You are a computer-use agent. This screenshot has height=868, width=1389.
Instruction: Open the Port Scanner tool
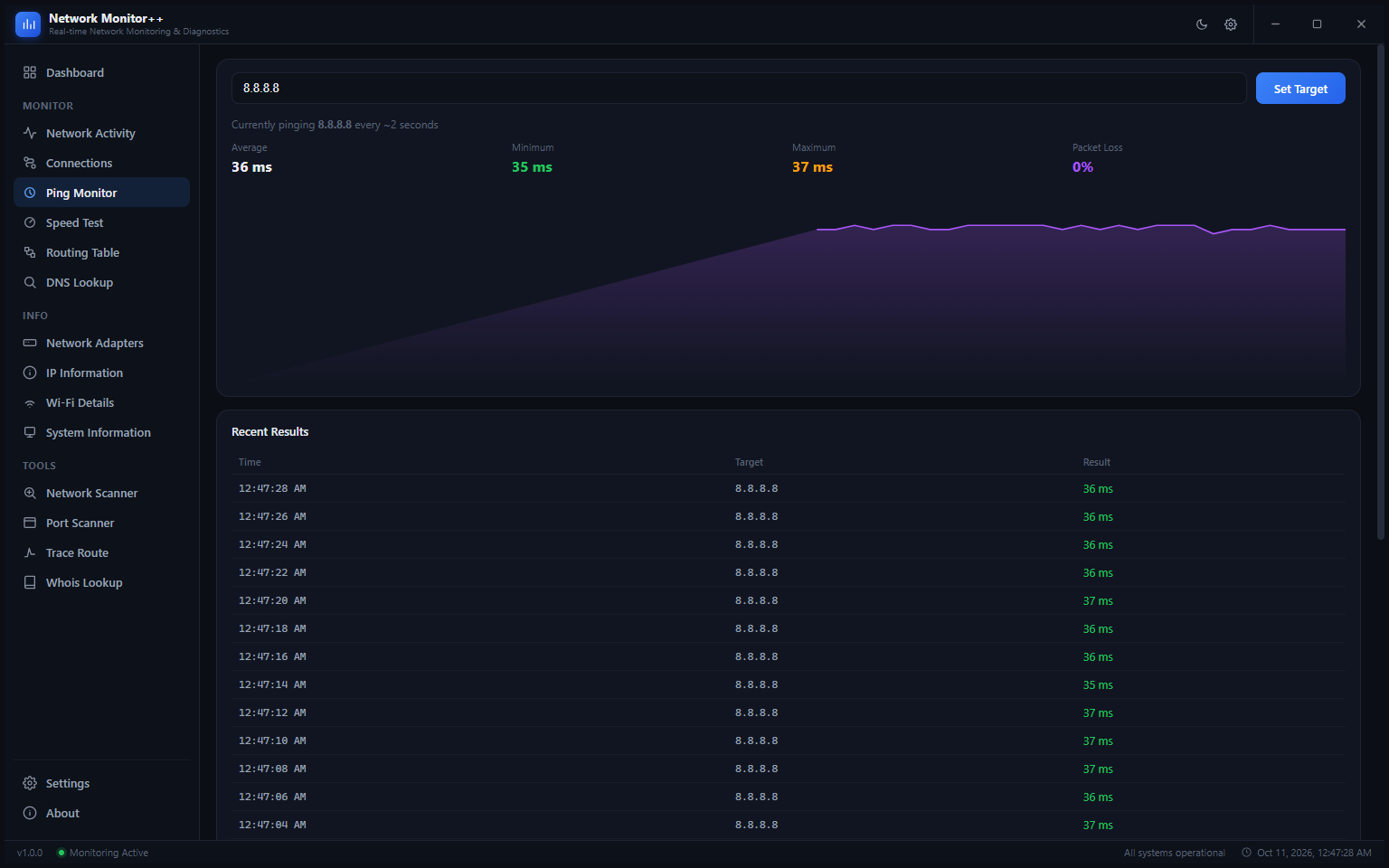101,523
